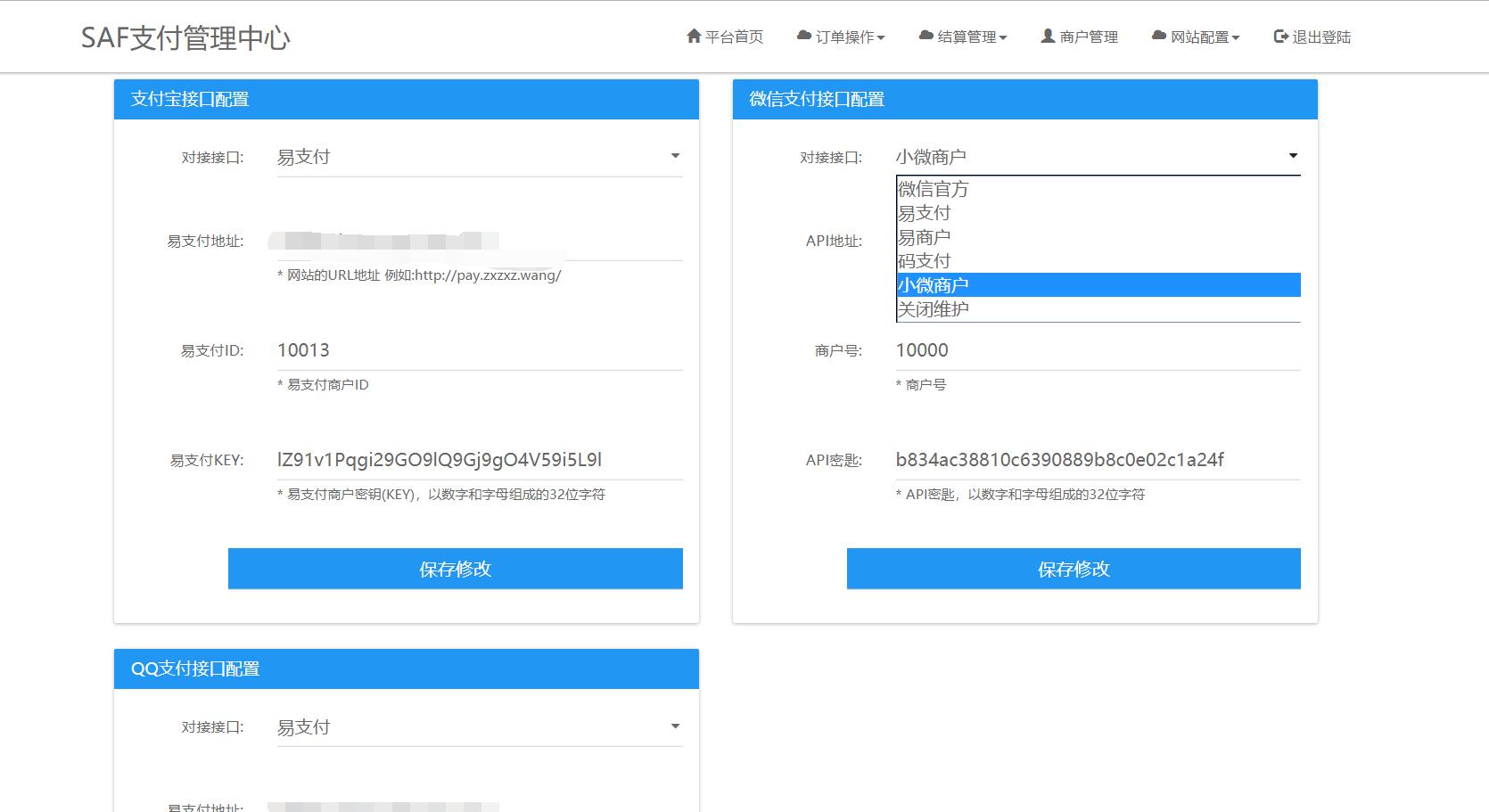Click the 支付宝 易支付地址 input field

point(480,241)
